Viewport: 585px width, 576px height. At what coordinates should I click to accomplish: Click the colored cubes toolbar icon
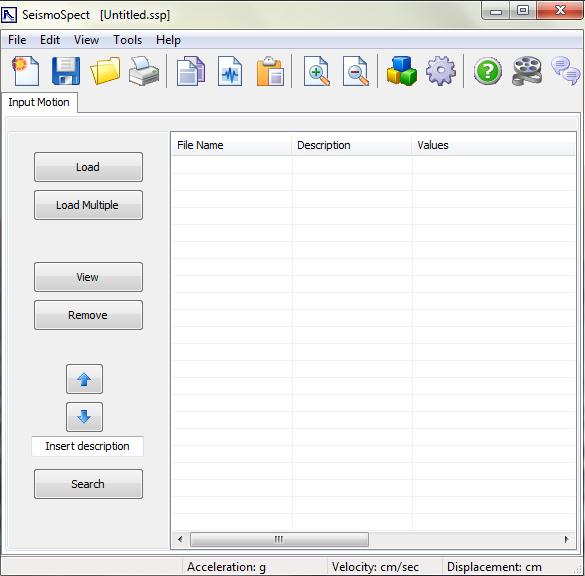pyautogui.click(x=401, y=71)
